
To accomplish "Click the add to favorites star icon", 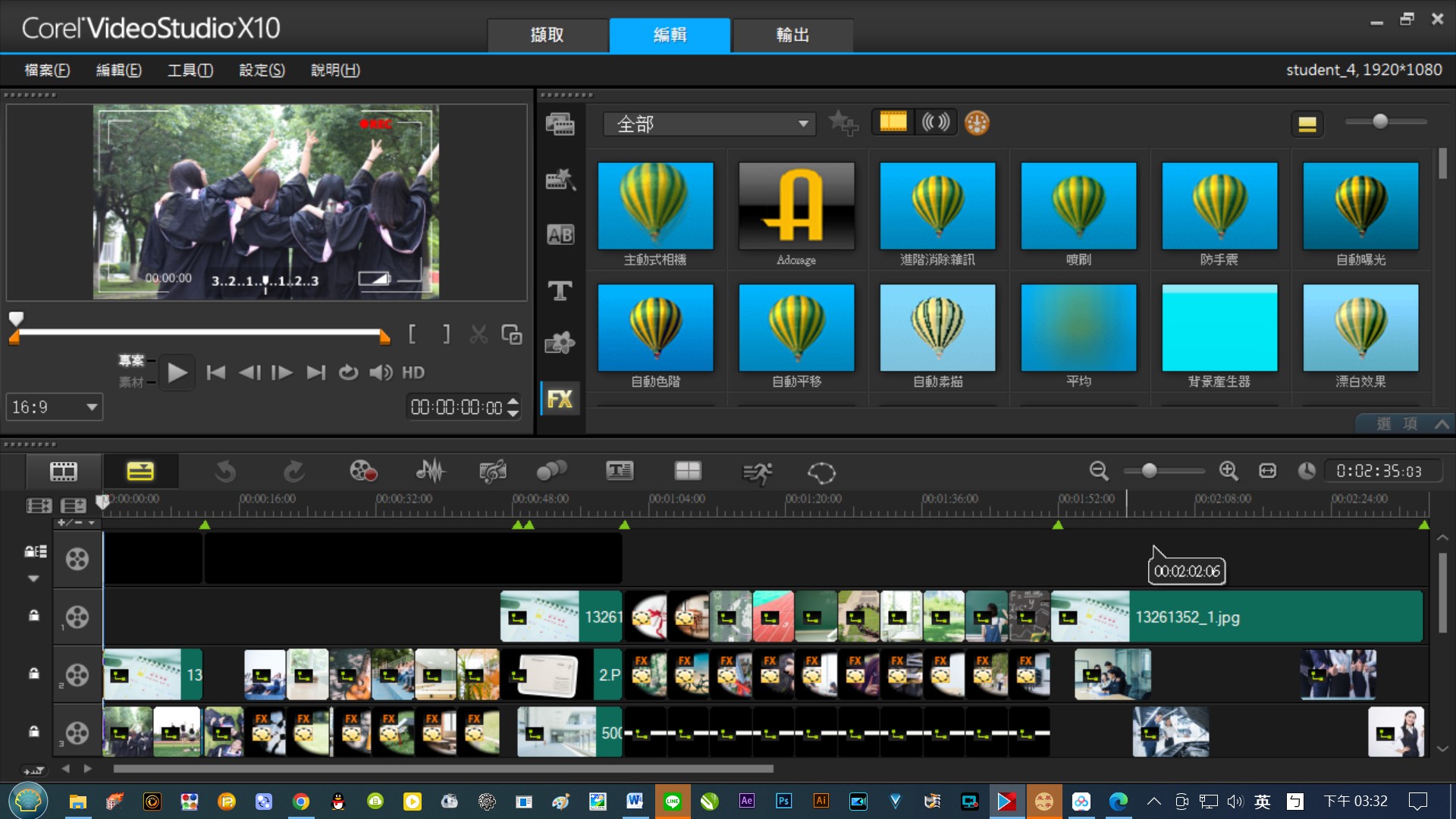I will (843, 123).
